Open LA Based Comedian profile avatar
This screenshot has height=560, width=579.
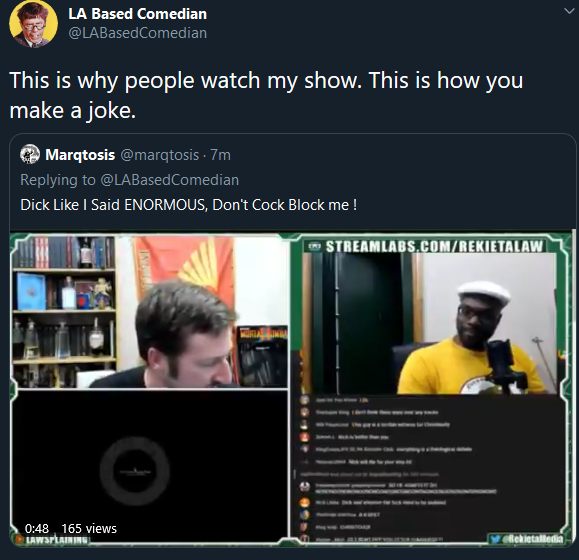[x=33, y=24]
